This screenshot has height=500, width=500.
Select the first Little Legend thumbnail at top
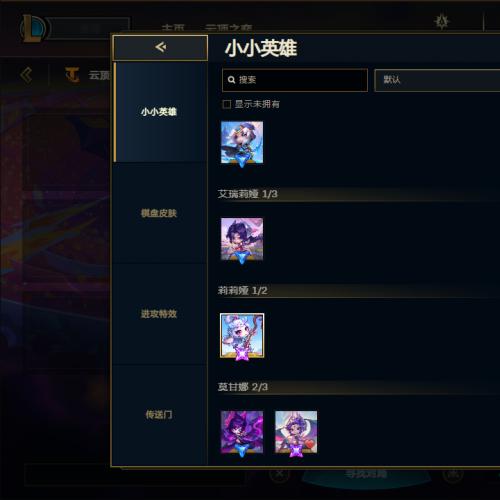(x=242, y=143)
